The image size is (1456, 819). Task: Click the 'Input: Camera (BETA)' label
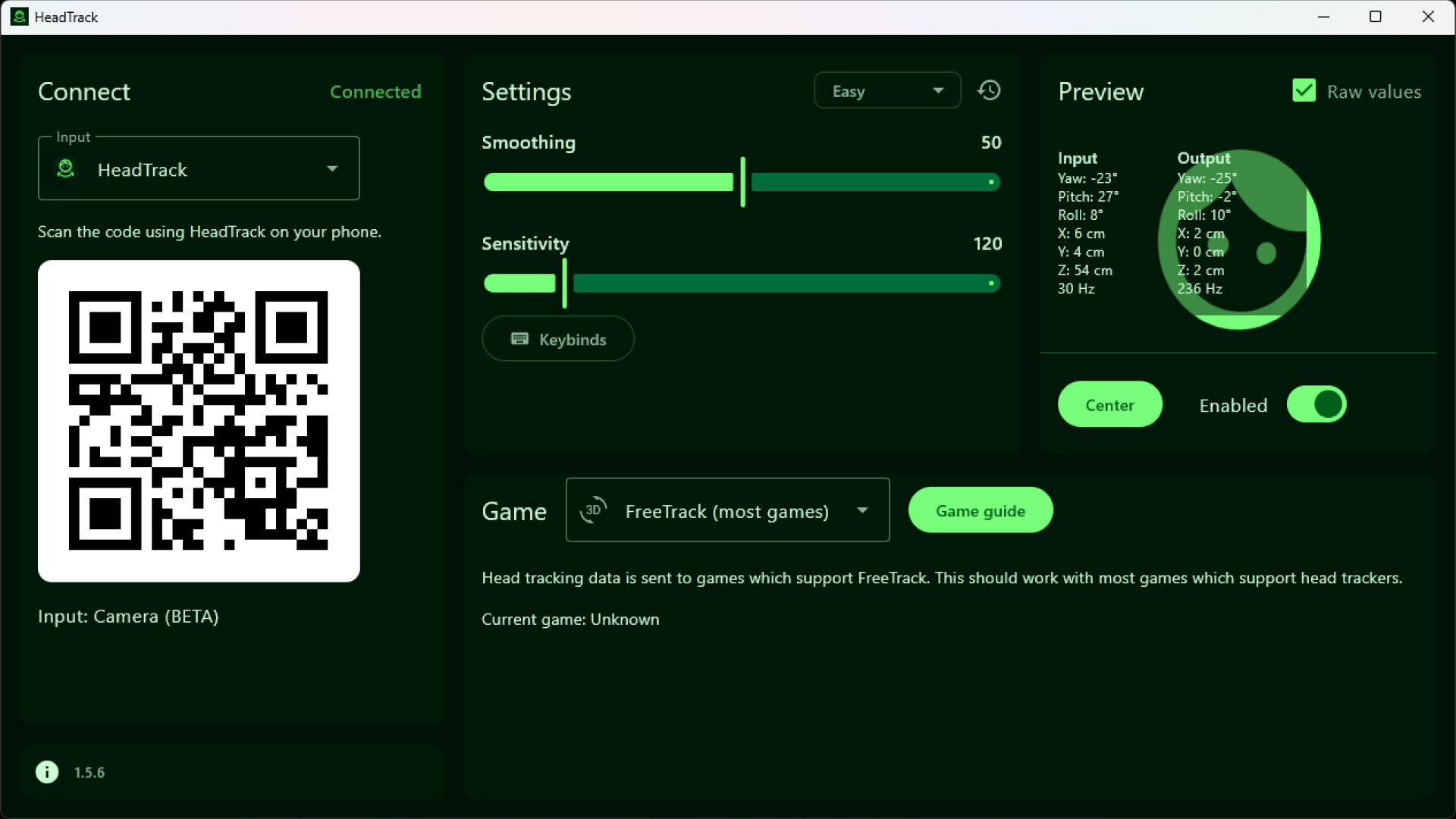128,617
